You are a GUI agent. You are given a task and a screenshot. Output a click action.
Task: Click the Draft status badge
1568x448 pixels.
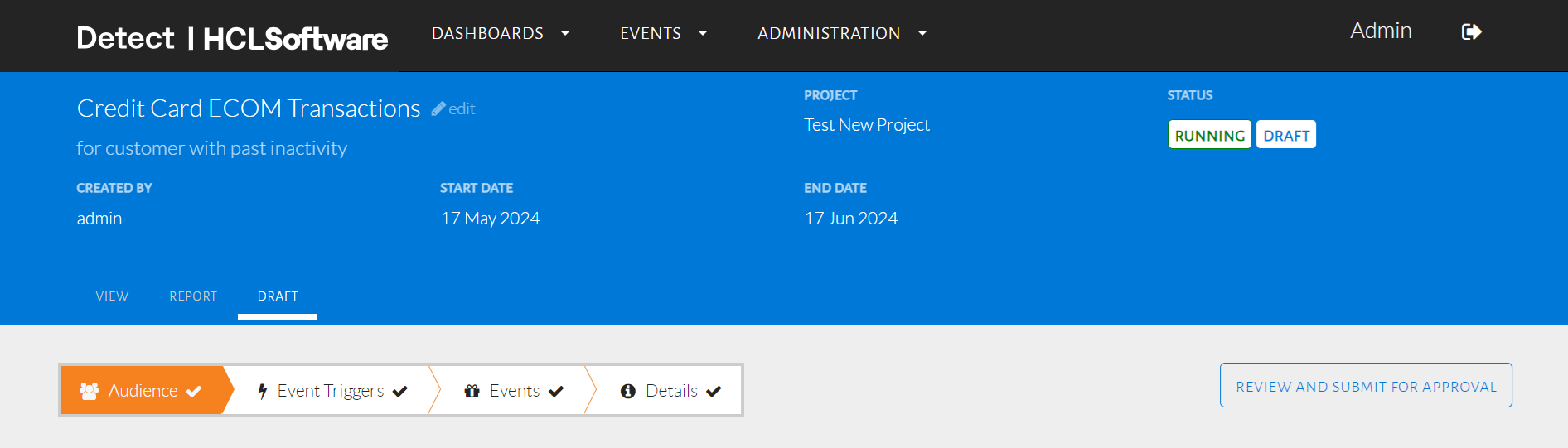click(1286, 135)
